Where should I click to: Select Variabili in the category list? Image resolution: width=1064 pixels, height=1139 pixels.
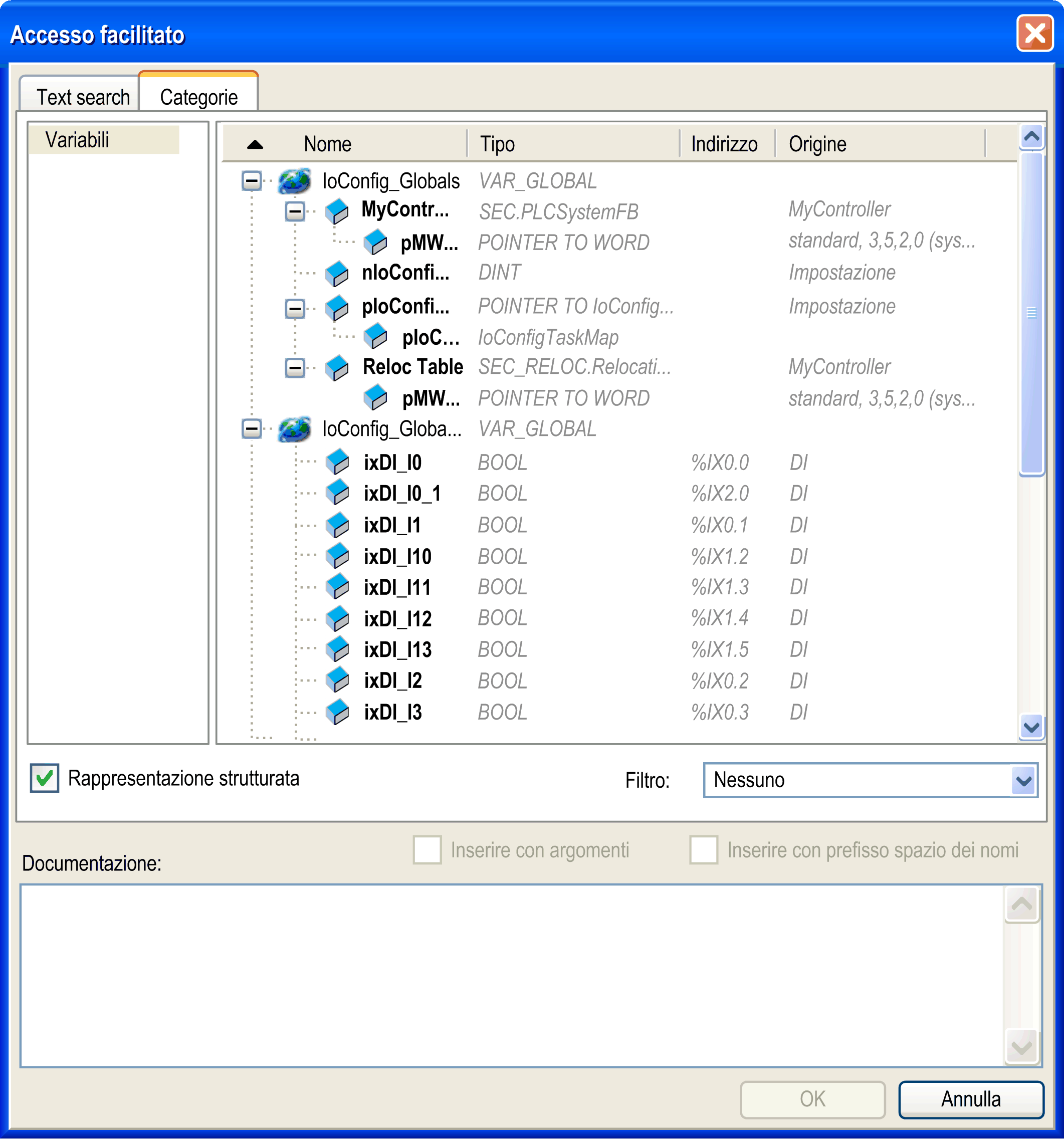click(77, 140)
